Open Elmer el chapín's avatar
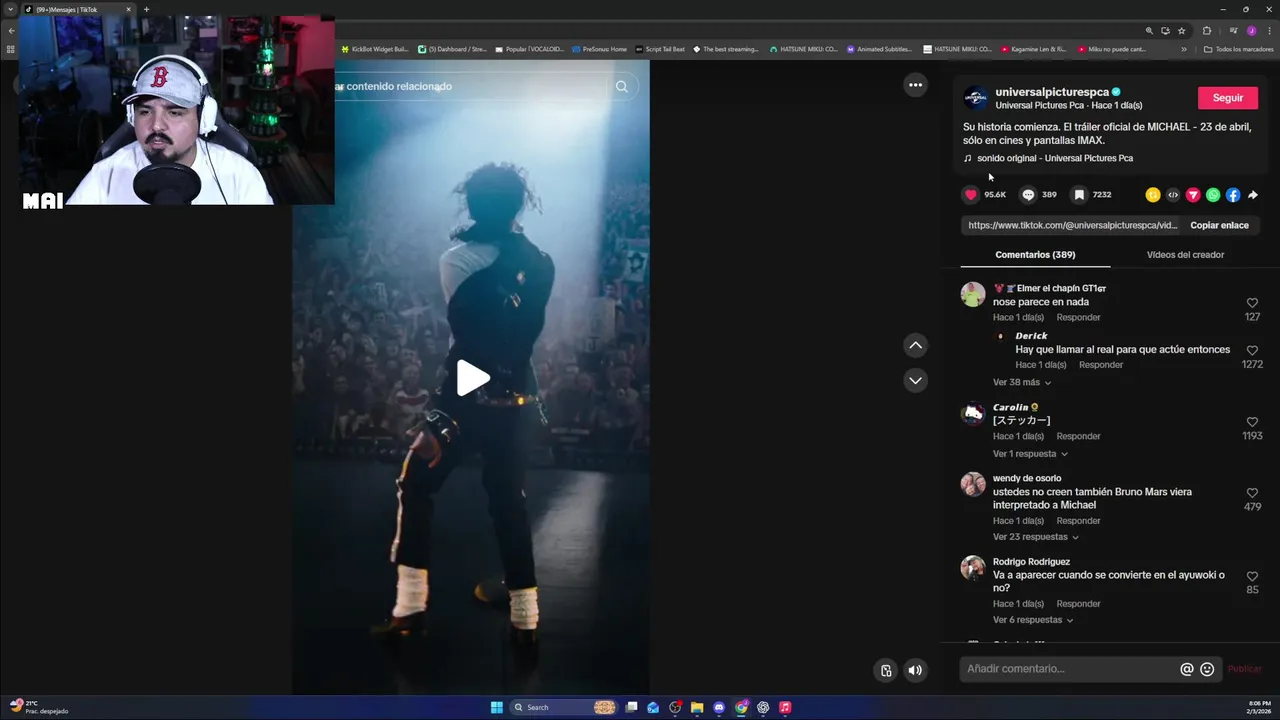 pos(973,294)
